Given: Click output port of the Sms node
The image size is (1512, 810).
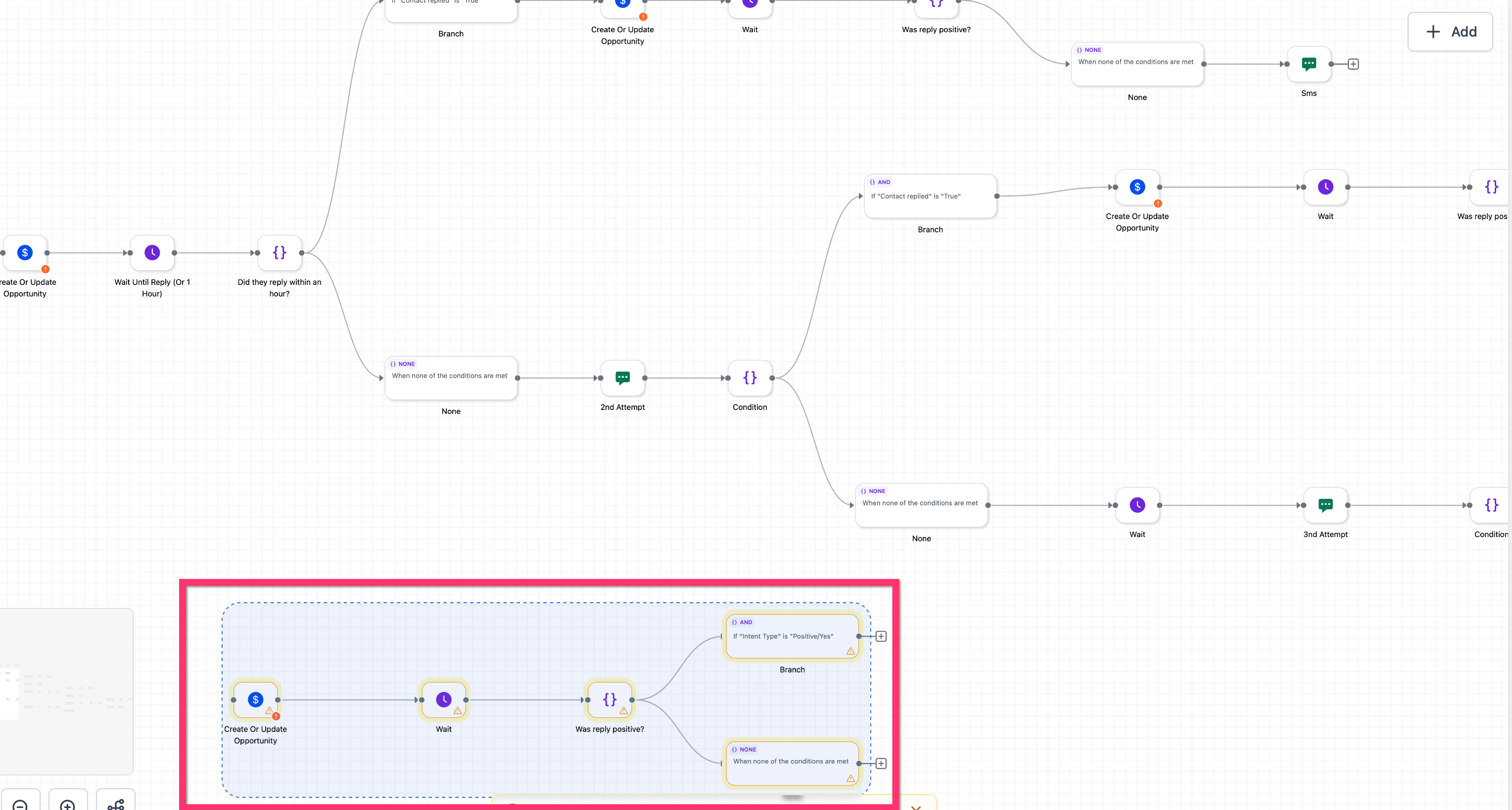Looking at the screenshot, I should click(x=1331, y=64).
